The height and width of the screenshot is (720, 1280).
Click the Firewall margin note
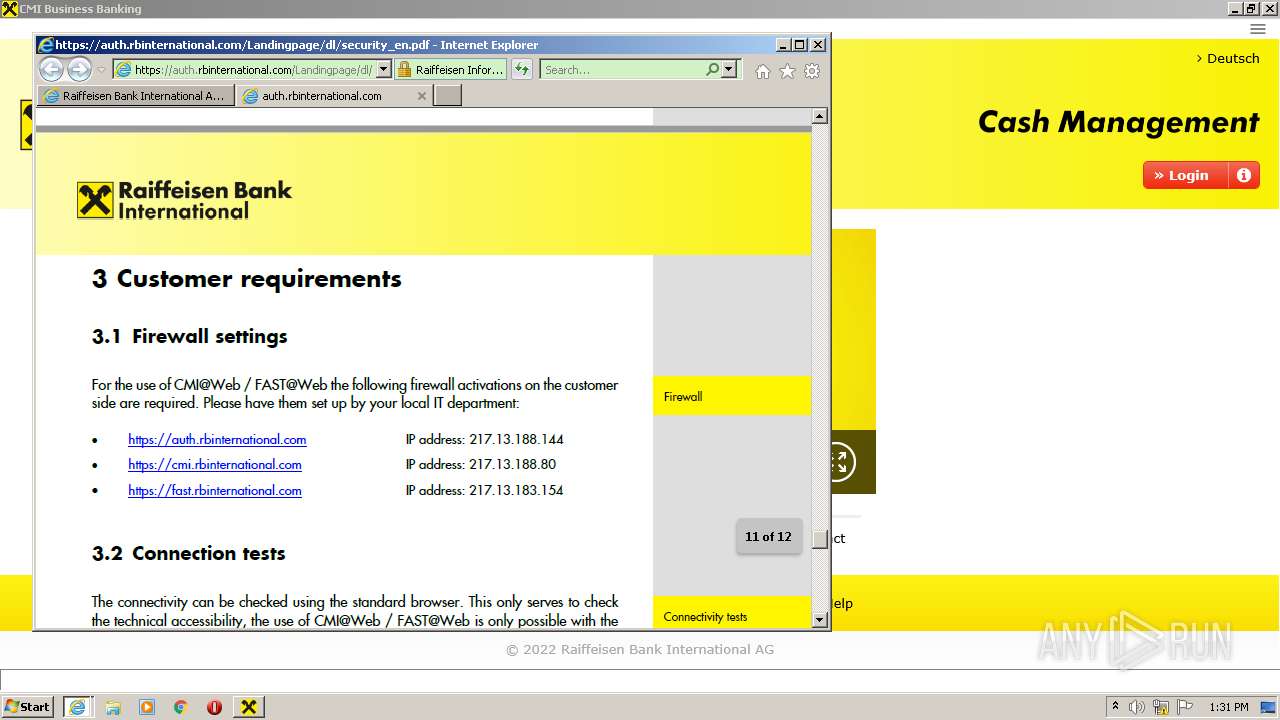[683, 397]
